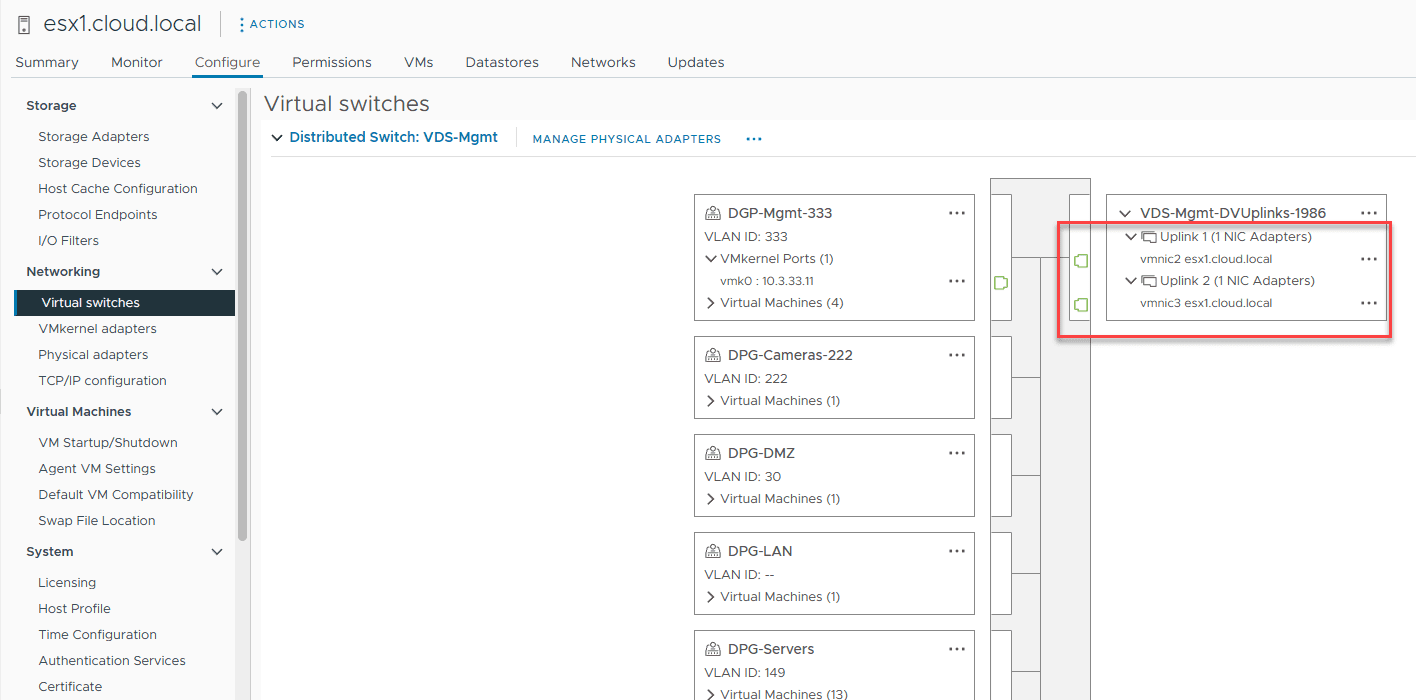
Task: Open ellipsis menu for vmk0 VMkernel port
Action: point(957,281)
